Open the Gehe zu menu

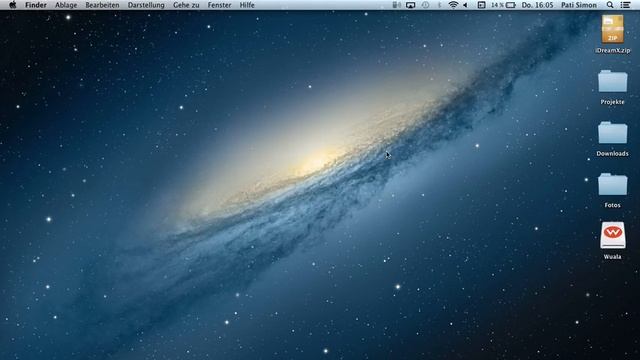coord(186,5)
